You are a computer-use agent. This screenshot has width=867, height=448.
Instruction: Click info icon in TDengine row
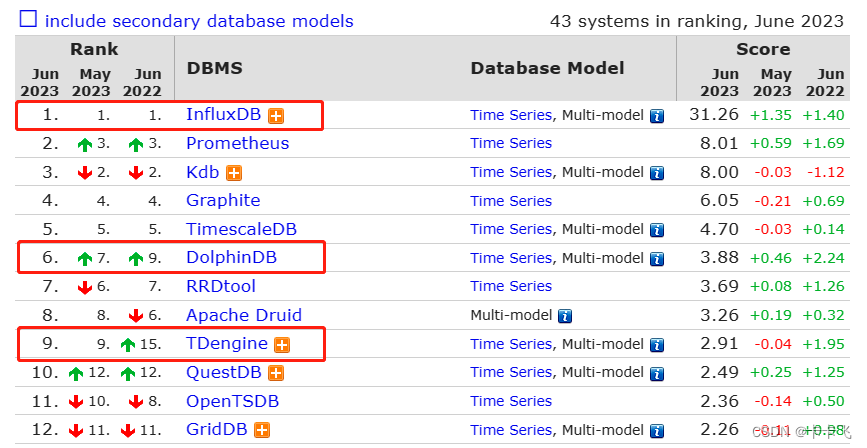tap(657, 345)
